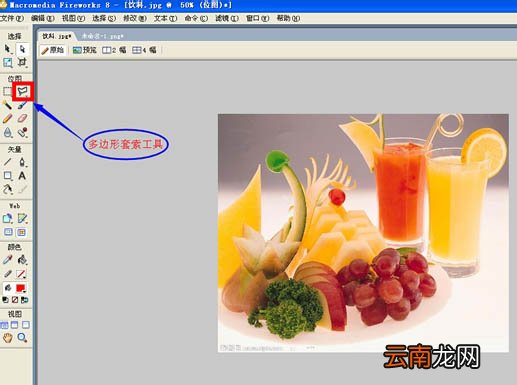Switch to full screen with menus mode
Screen dimensions: 517x385
click(x=15, y=325)
